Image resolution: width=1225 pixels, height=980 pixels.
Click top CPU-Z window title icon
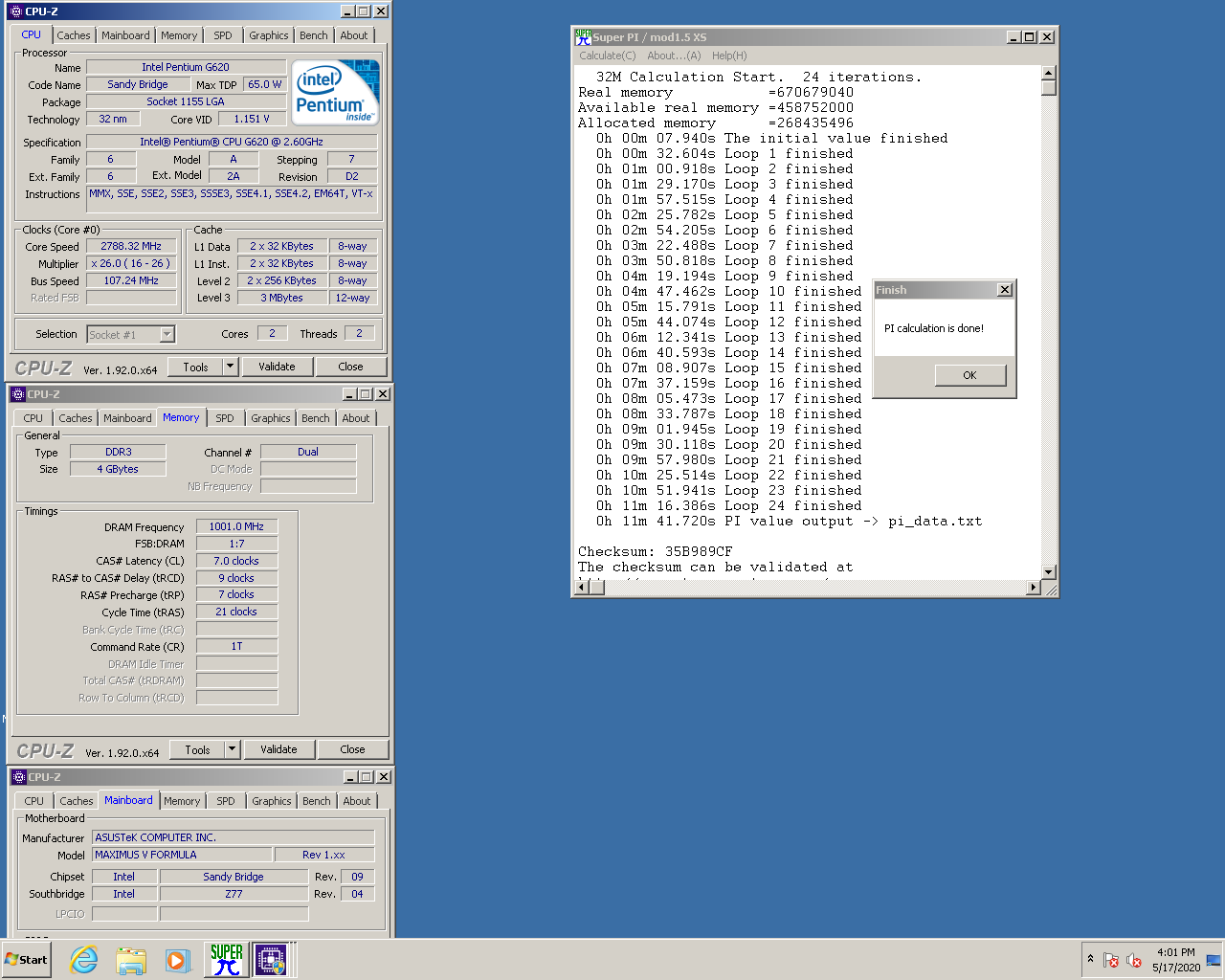tap(16, 11)
